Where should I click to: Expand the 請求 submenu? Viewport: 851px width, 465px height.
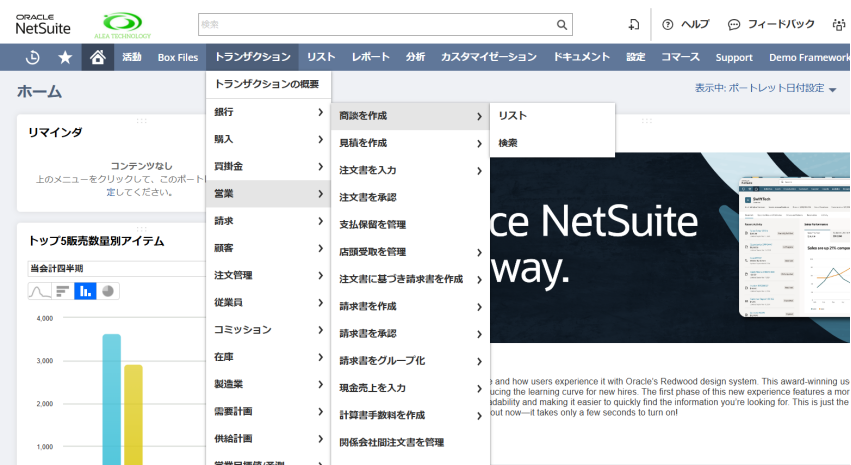pyautogui.click(x=269, y=221)
